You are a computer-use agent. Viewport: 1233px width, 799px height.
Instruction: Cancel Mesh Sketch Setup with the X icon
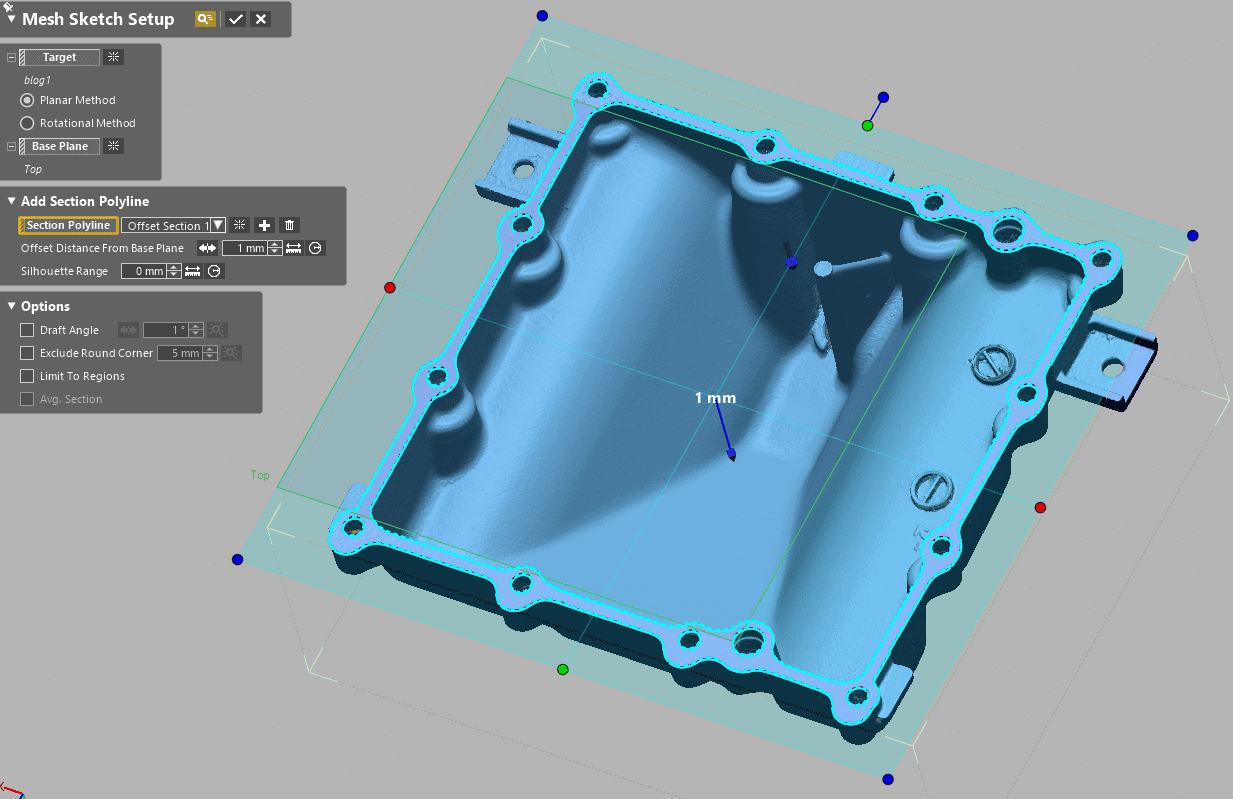click(x=261, y=19)
